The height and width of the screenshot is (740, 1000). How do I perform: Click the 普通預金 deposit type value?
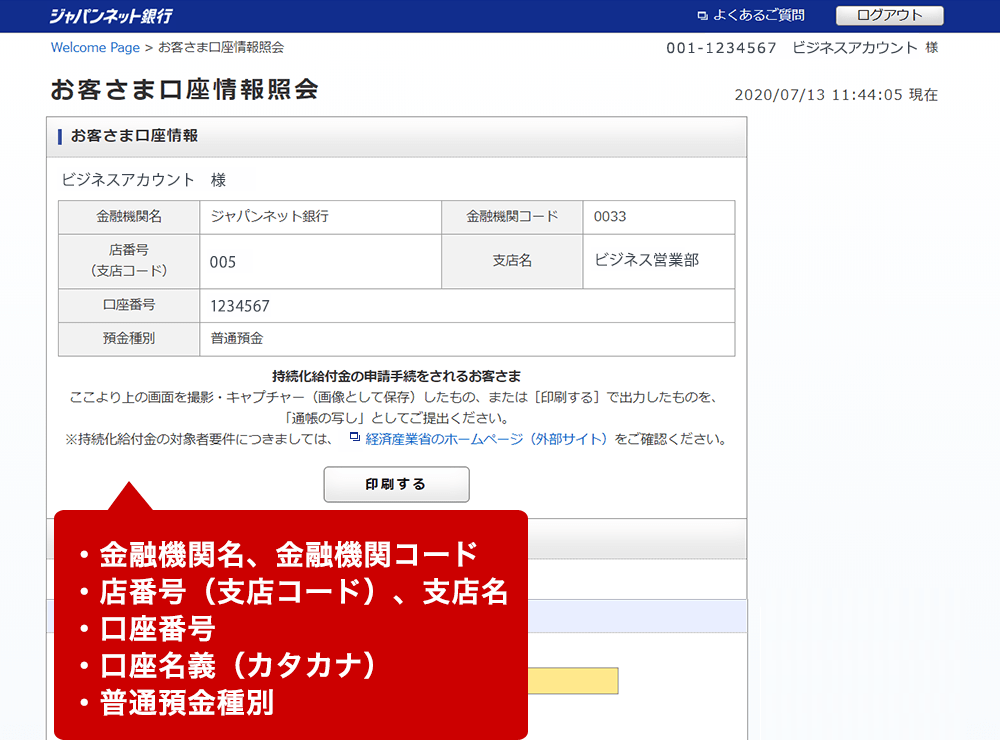point(237,339)
